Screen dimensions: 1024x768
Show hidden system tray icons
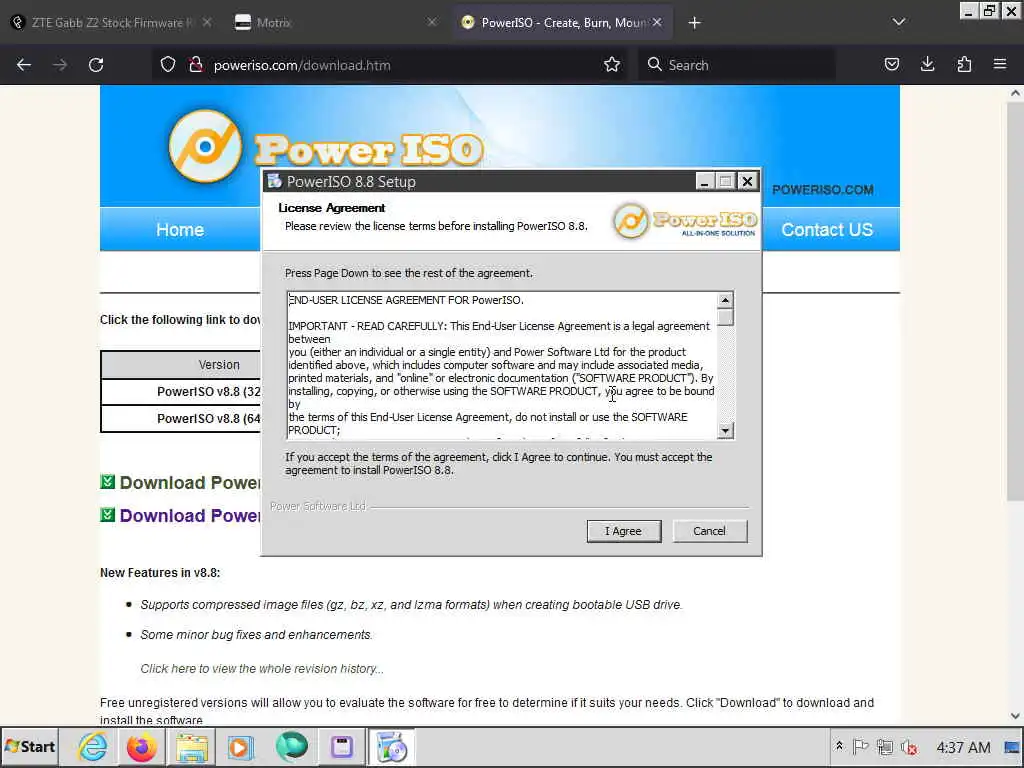(x=839, y=746)
